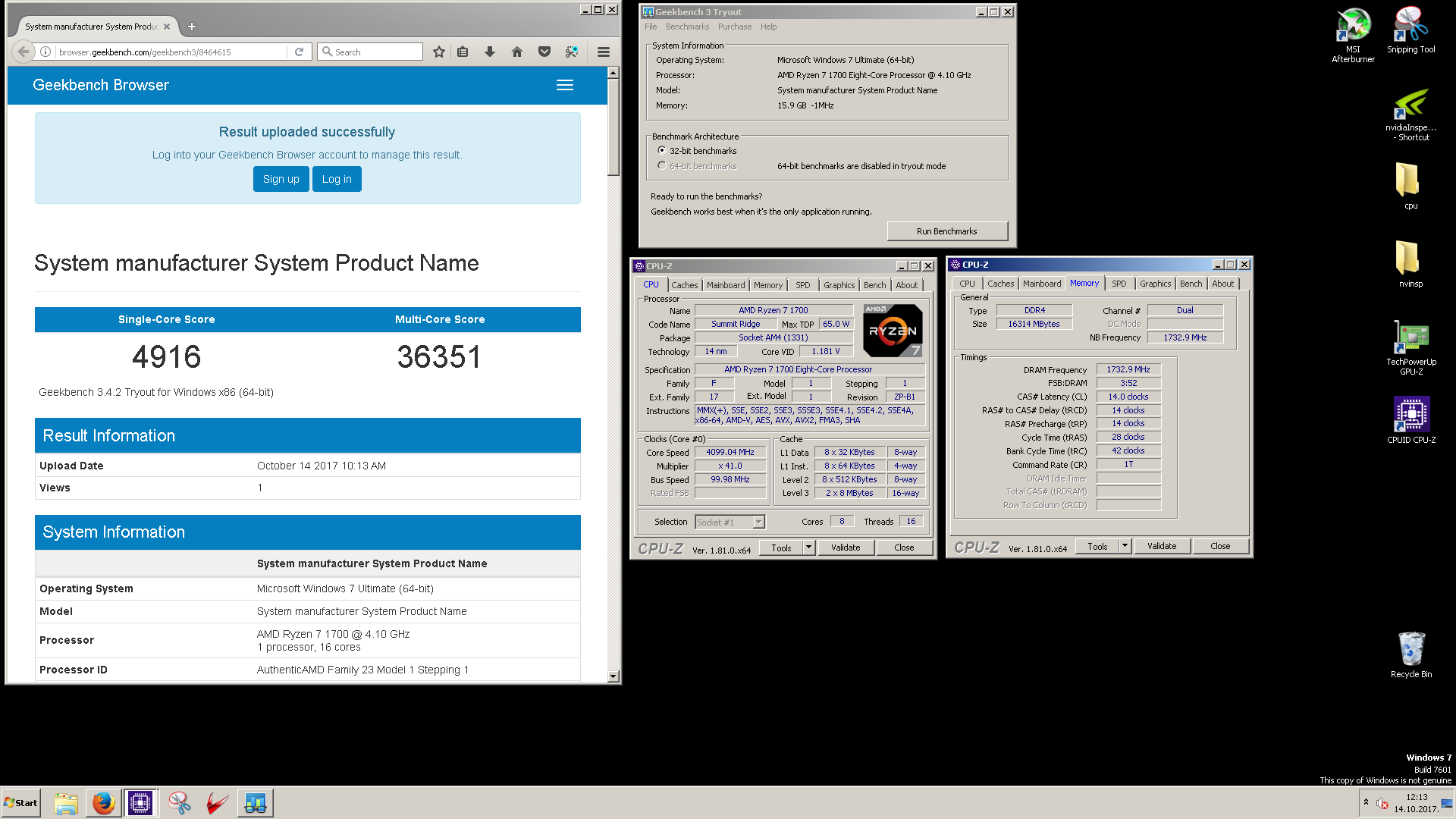Click the developer tools wrench icon in Firefox
The height and width of the screenshot is (819, 1456).
click(x=572, y=52)
